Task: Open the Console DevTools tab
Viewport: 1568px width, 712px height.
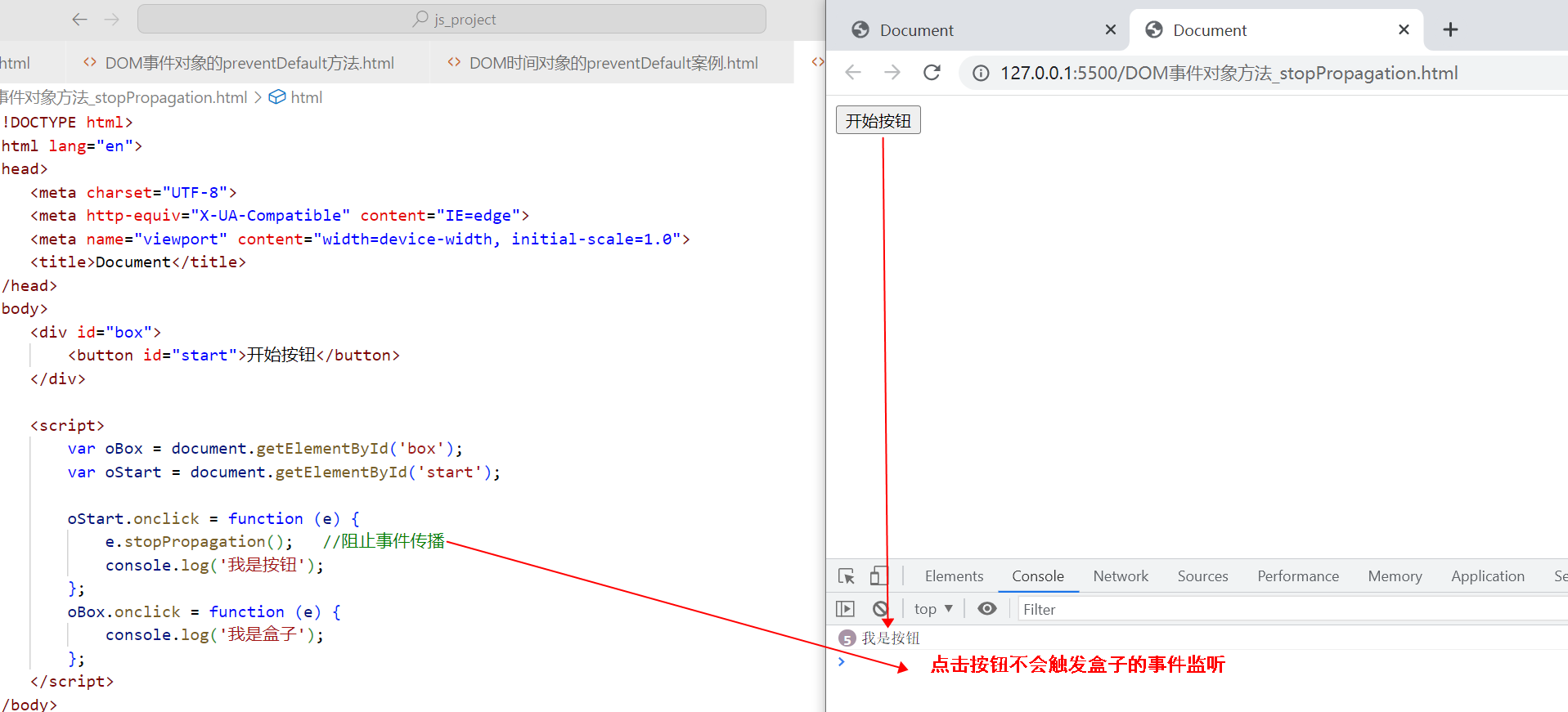Action: click(x=1038, y=576)
